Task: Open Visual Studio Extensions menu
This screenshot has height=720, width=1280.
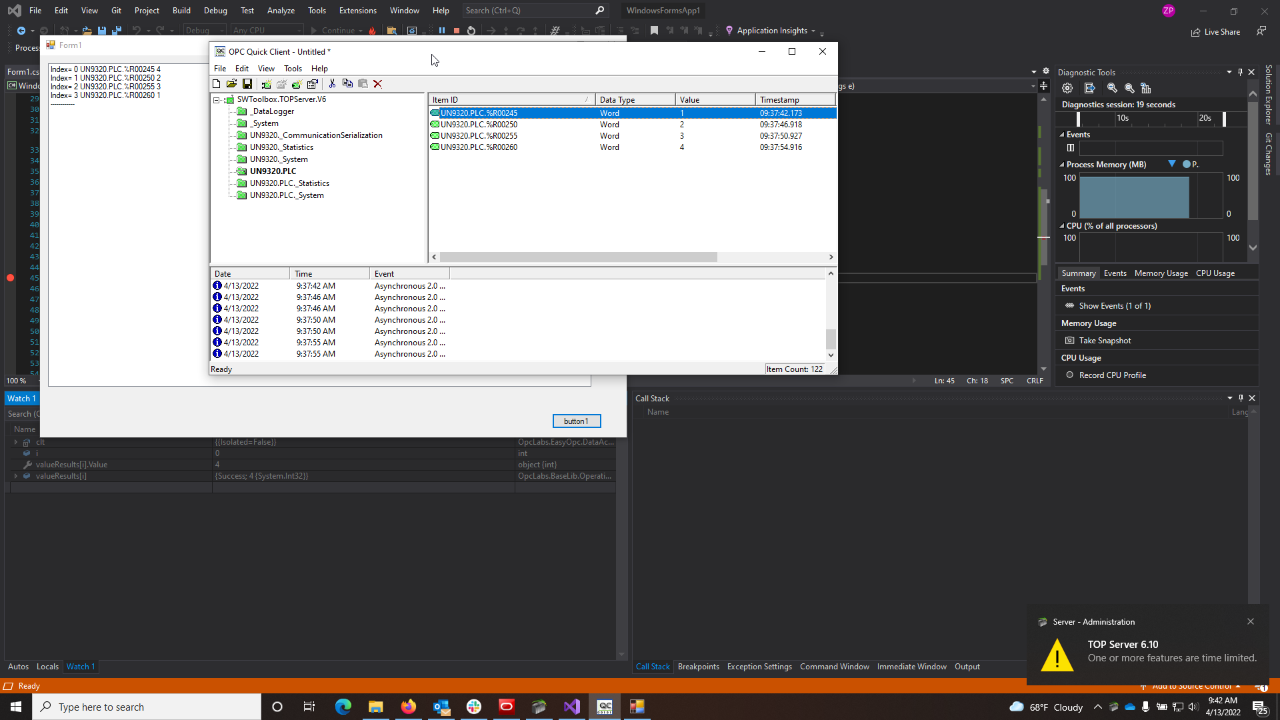Action: click(358, 10)
